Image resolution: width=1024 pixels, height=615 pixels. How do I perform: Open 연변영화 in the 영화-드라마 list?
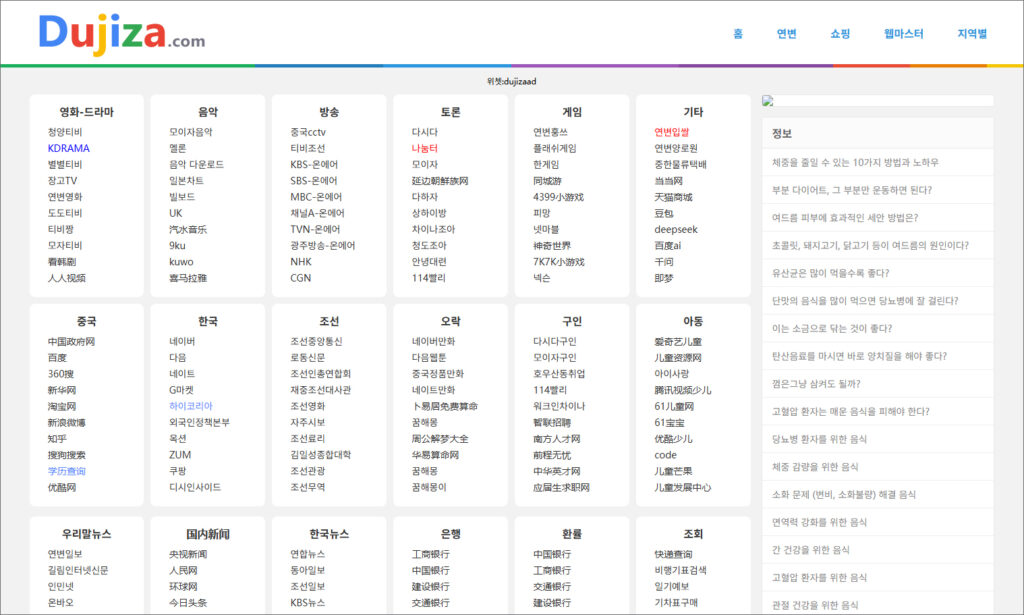[65, 197]
